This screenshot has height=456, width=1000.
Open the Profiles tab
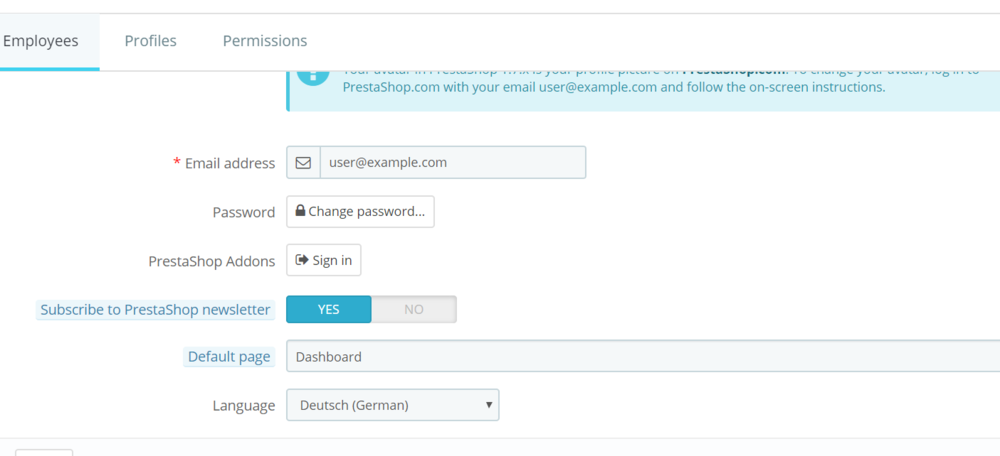pyautogui.click(x=150, y=41)
